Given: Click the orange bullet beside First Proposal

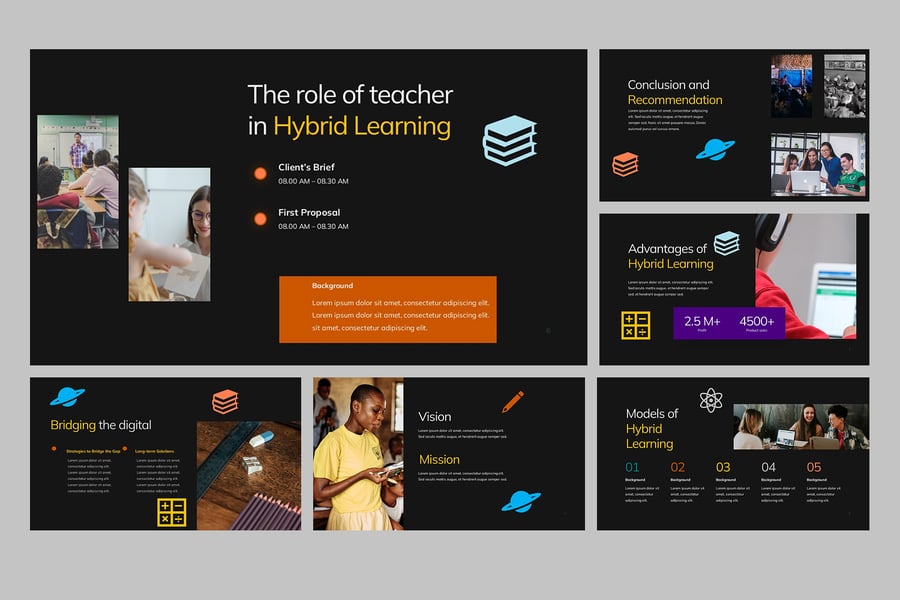Looking at the screenshot, I should [x=260, y=218].
